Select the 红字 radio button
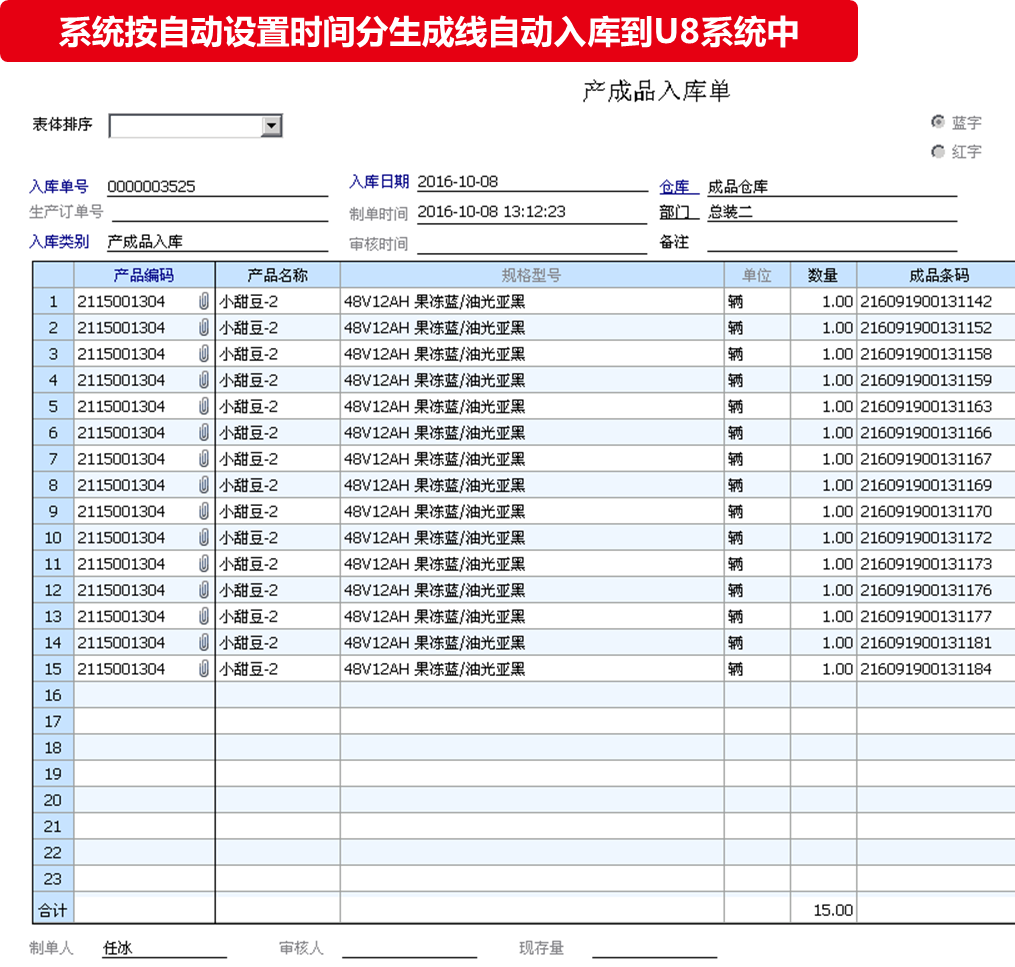The width and height of the screenshot is (1015, 967). click(938, 152)
